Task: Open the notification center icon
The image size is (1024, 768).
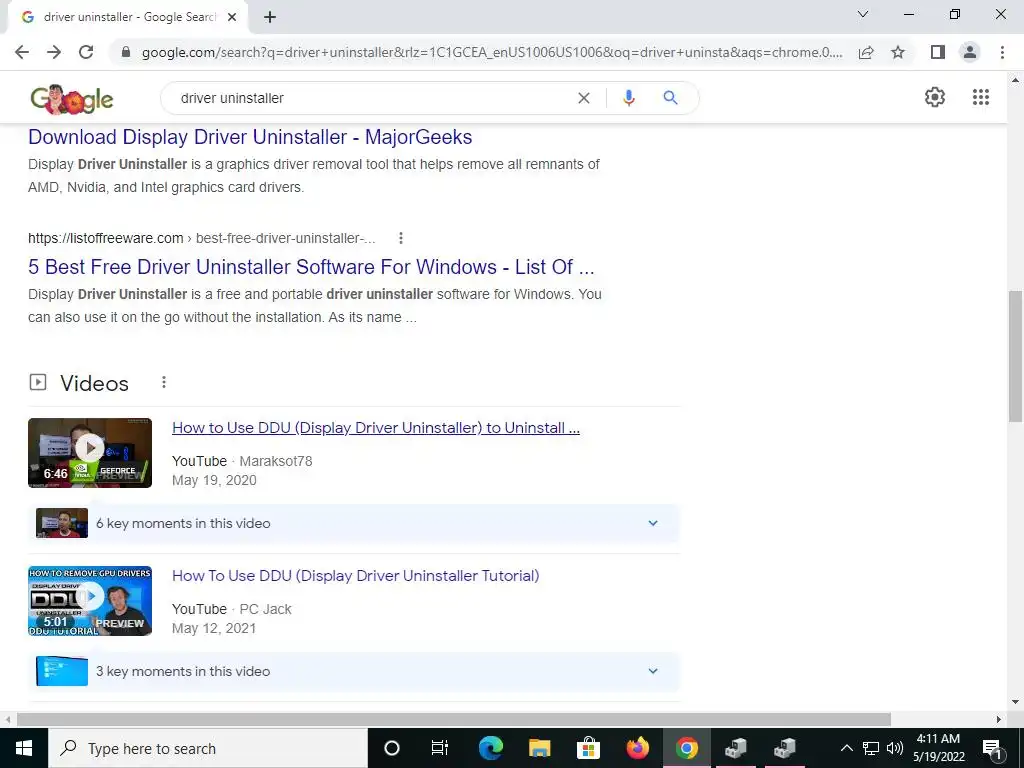Action: [992, 748]
